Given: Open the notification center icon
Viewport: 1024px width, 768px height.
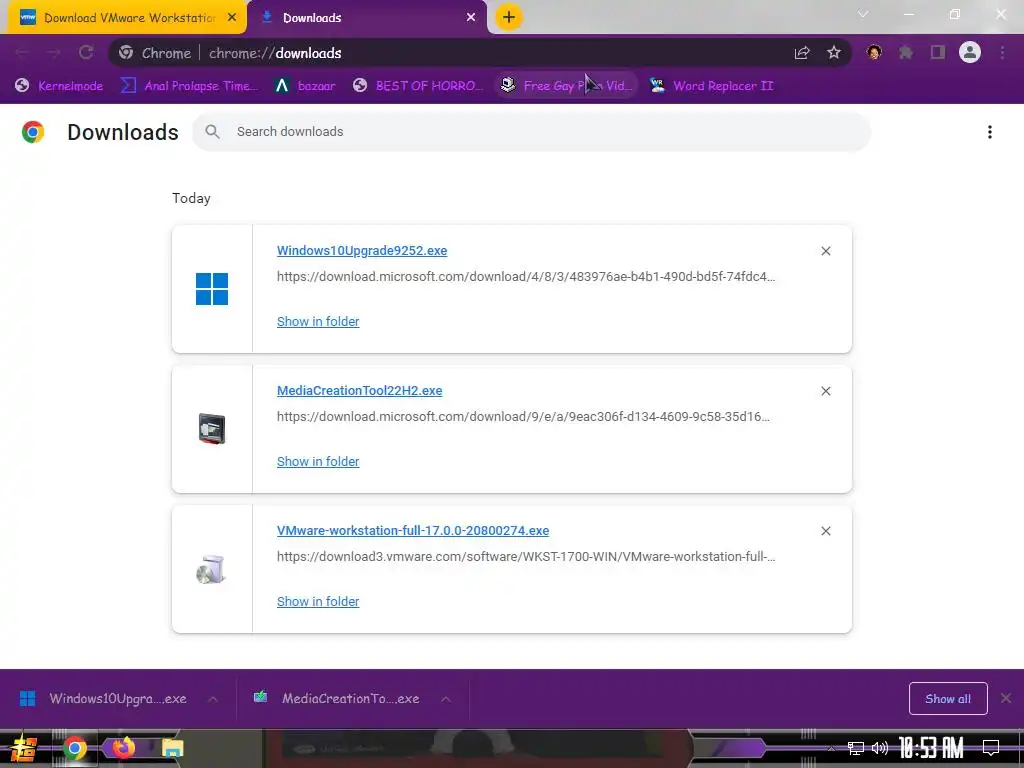Looking at the screenshot, I should (991, 748).
